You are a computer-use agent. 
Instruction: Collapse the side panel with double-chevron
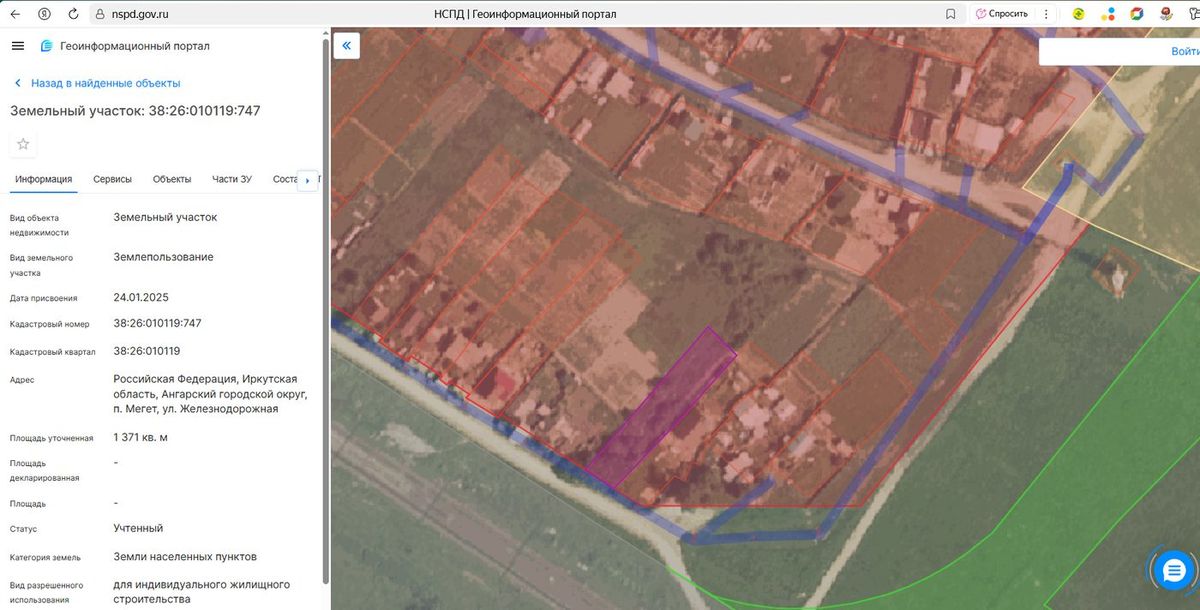(346, 46)
